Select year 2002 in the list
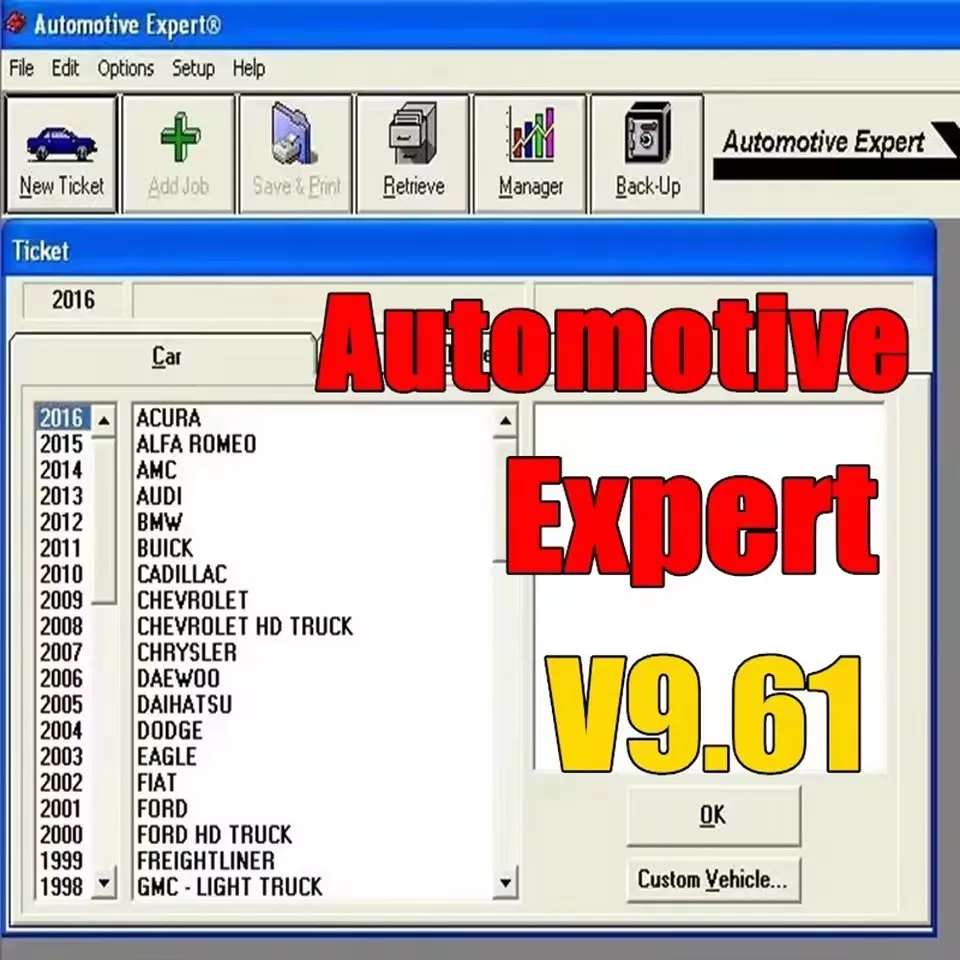The image size is (960, 960). [x=62, y=782]
